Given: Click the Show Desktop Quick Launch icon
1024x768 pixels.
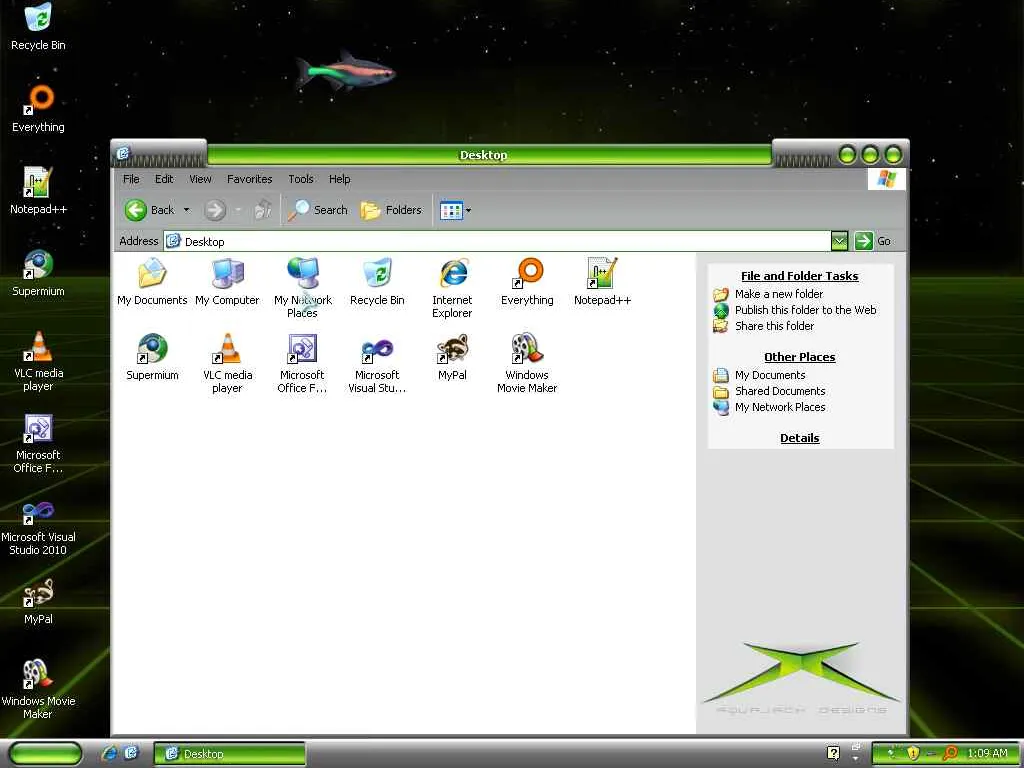Looking at the screenshot, I should coord(131,753).
